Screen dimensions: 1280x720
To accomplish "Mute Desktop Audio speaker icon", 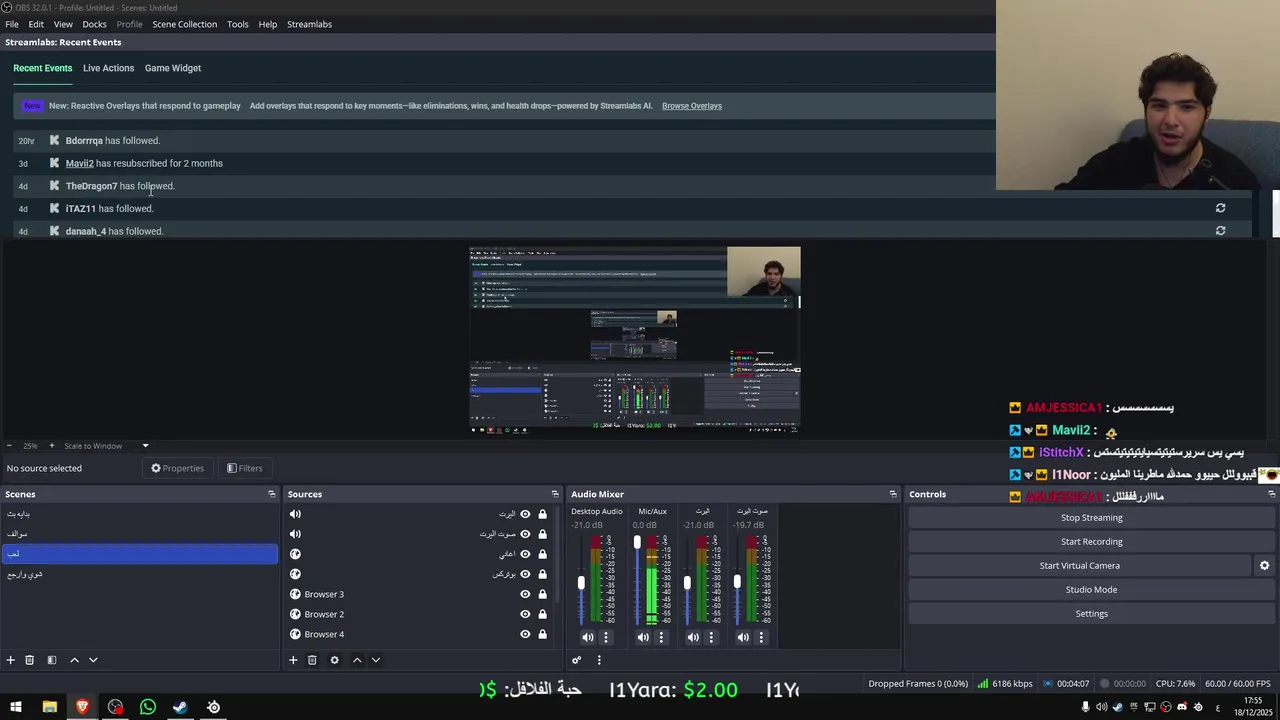I will point(587,637).
